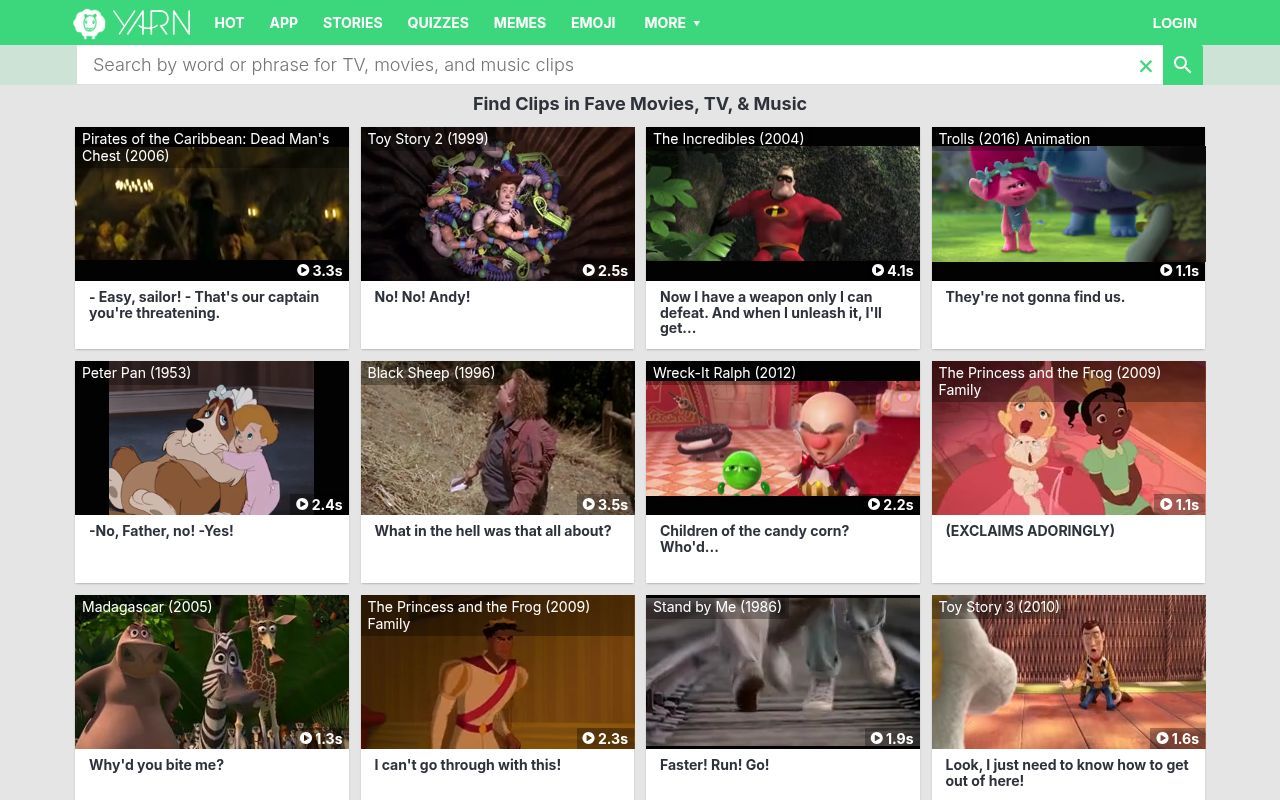Click the LOGIN link

click(x=1175, y=23)
